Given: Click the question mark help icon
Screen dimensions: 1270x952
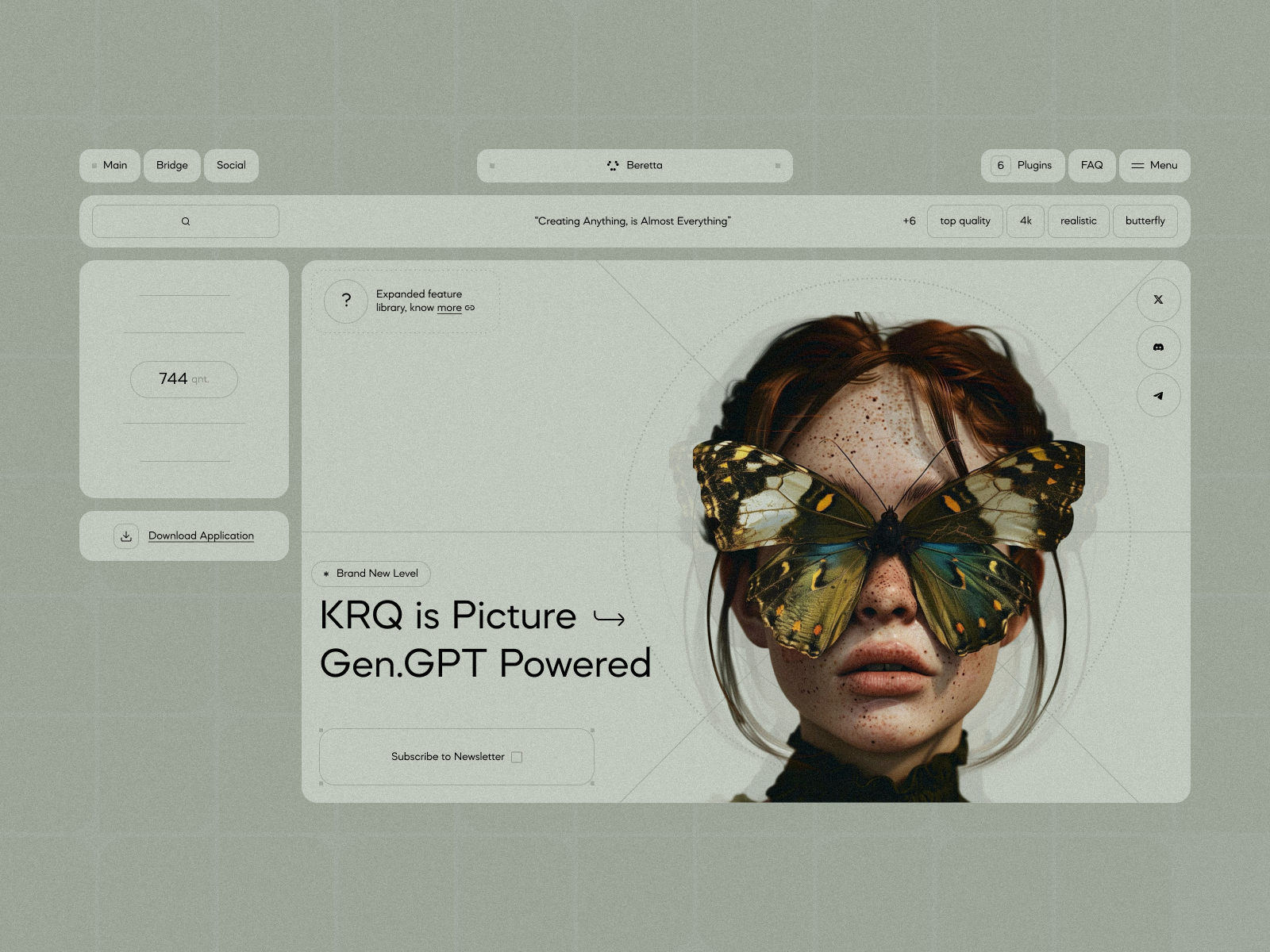Looking at the screenshot, I should click(346, 301).
